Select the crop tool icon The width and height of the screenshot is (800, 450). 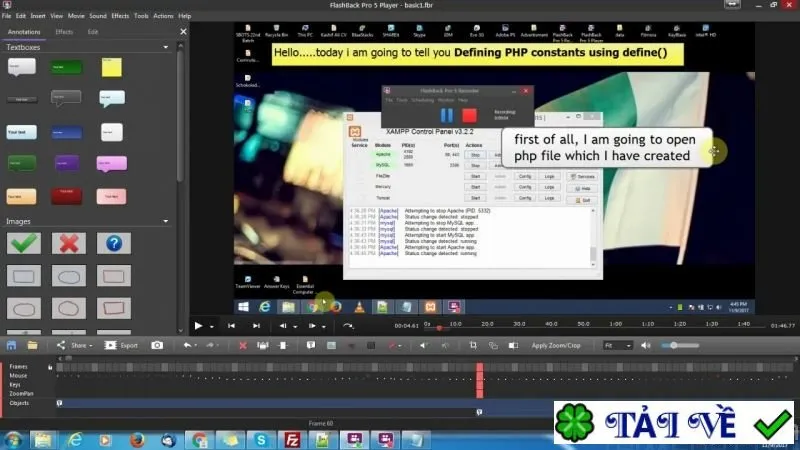(473, 345)
